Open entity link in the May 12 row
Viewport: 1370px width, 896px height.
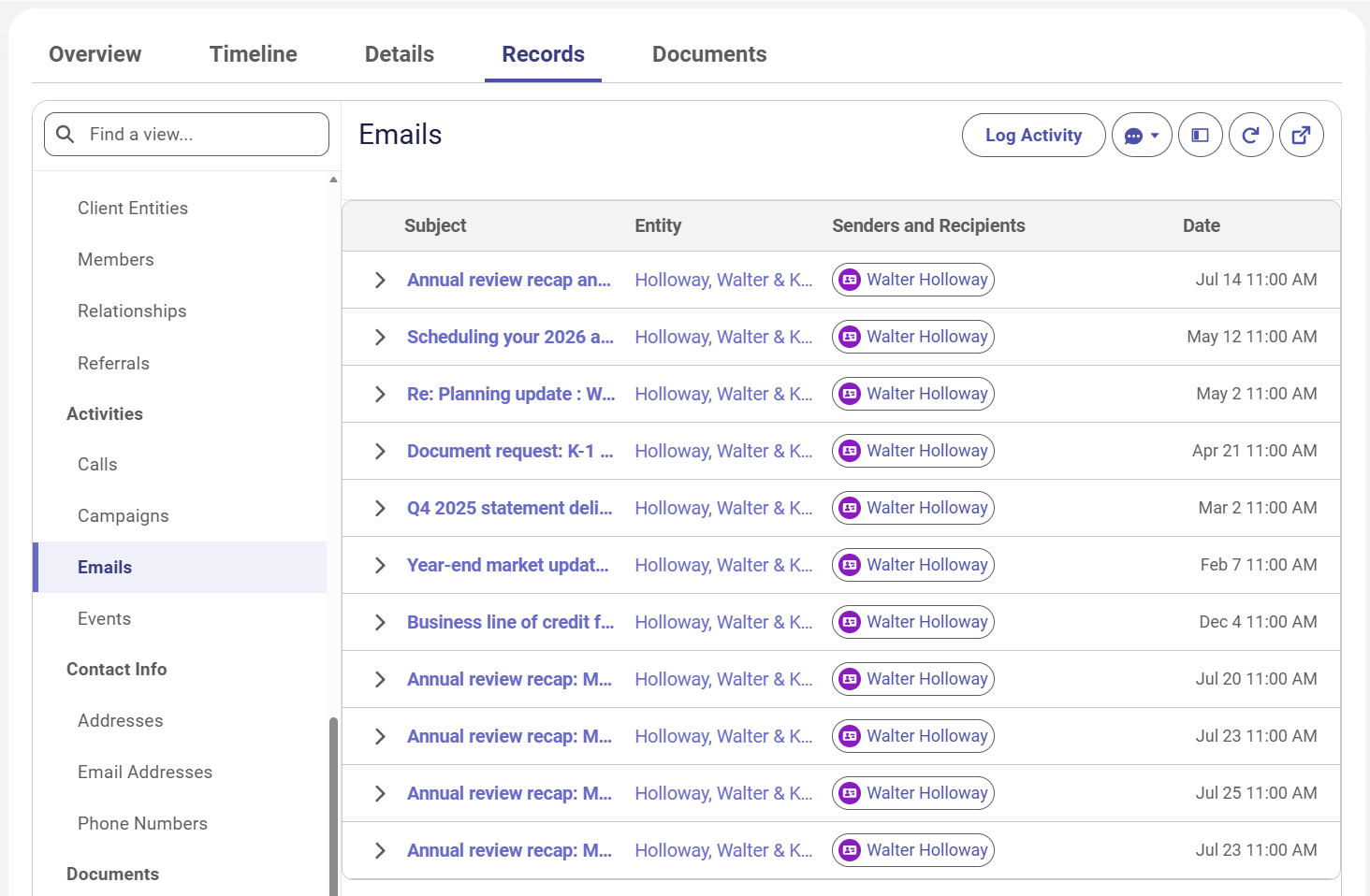pyautogui.click(x=723, y=337)
